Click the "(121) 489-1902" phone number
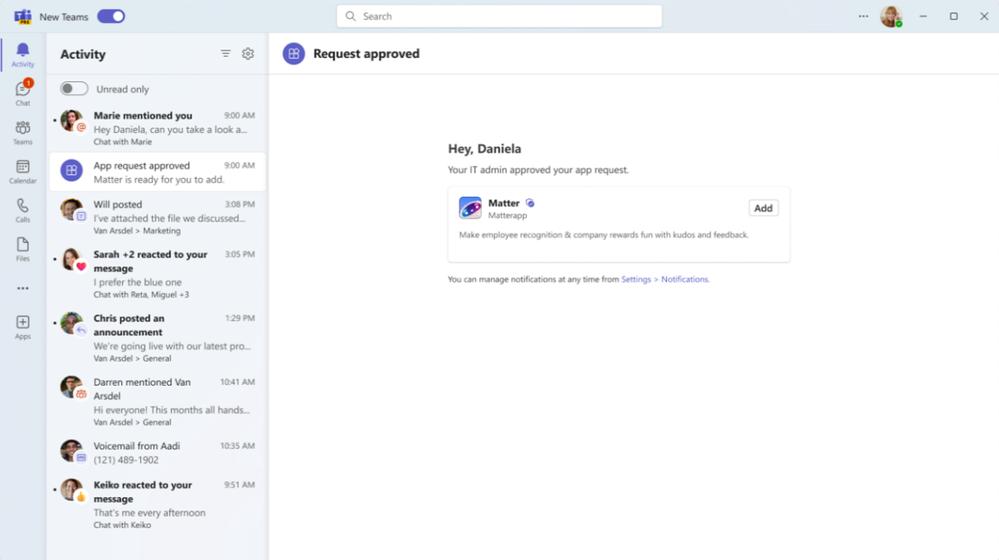 pos(126,459)
